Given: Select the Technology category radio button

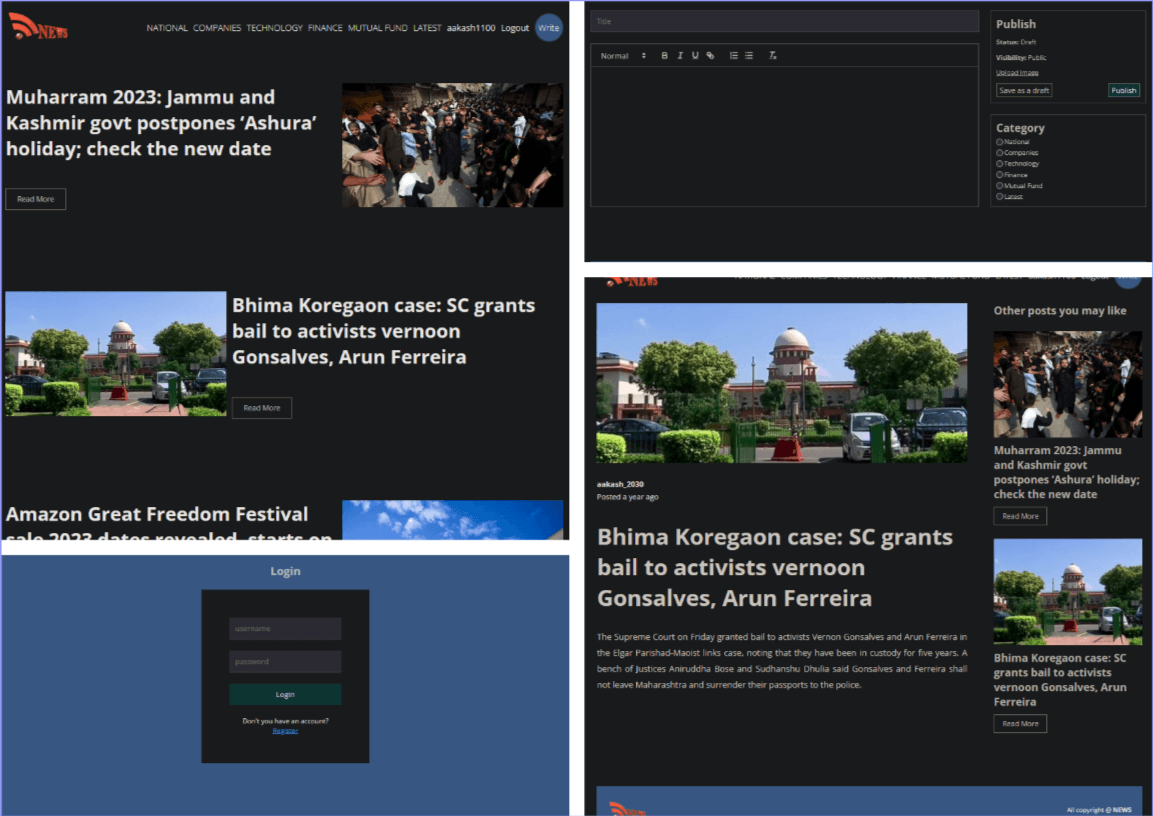Looking at the screenshot, I should [x=999, y=164].
